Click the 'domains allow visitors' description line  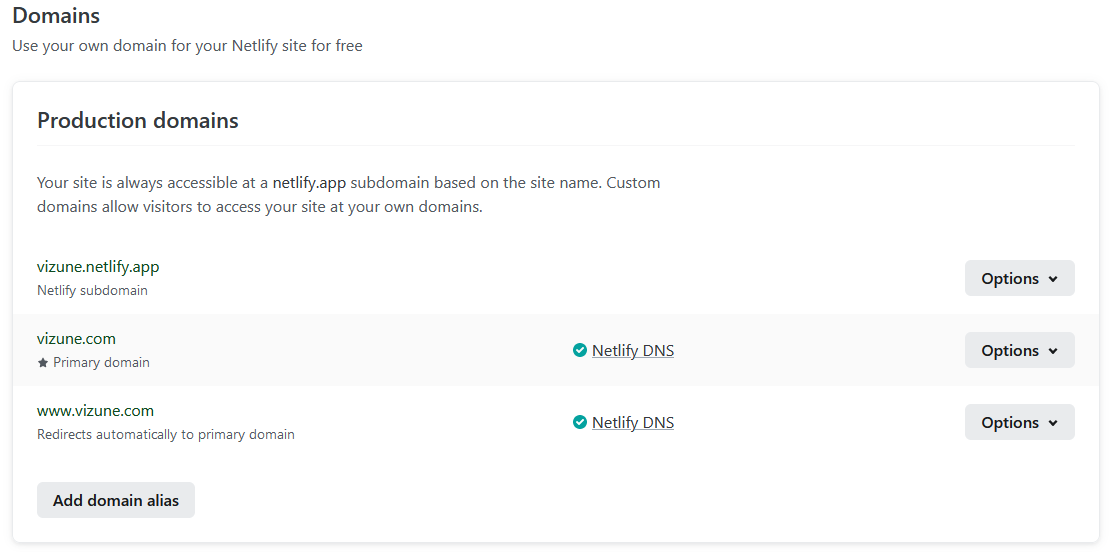(x=260, y=208)
